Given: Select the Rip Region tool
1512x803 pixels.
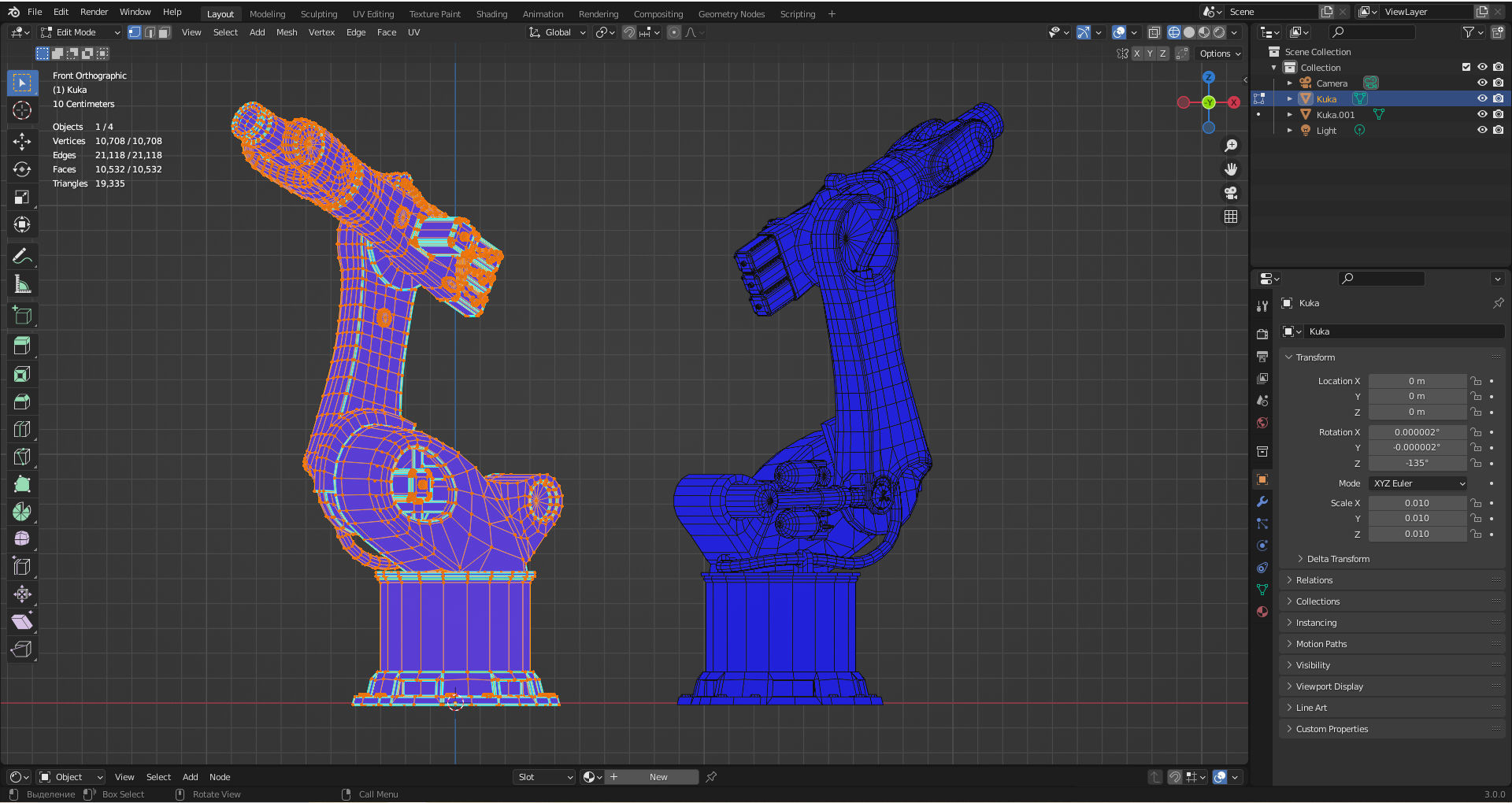Looking at the screenshot, I should click(22, 649).
